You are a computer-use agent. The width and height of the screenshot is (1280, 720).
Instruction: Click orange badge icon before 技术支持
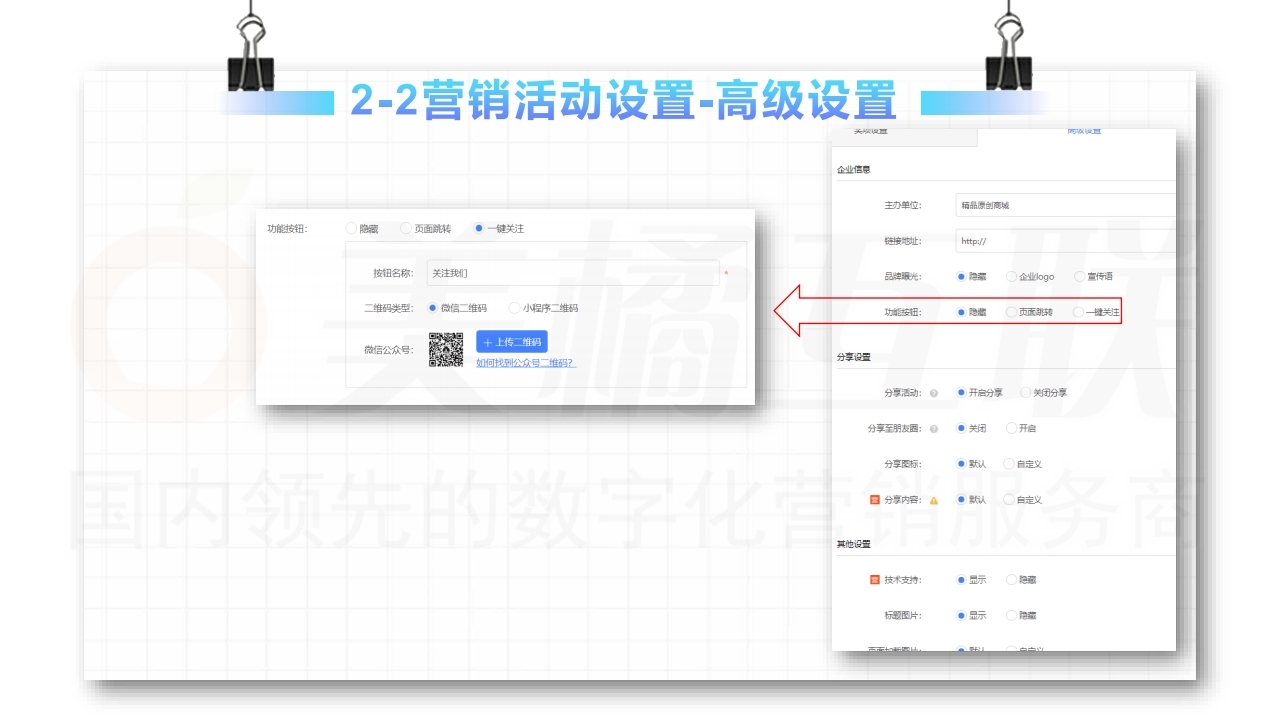point(875,580)
